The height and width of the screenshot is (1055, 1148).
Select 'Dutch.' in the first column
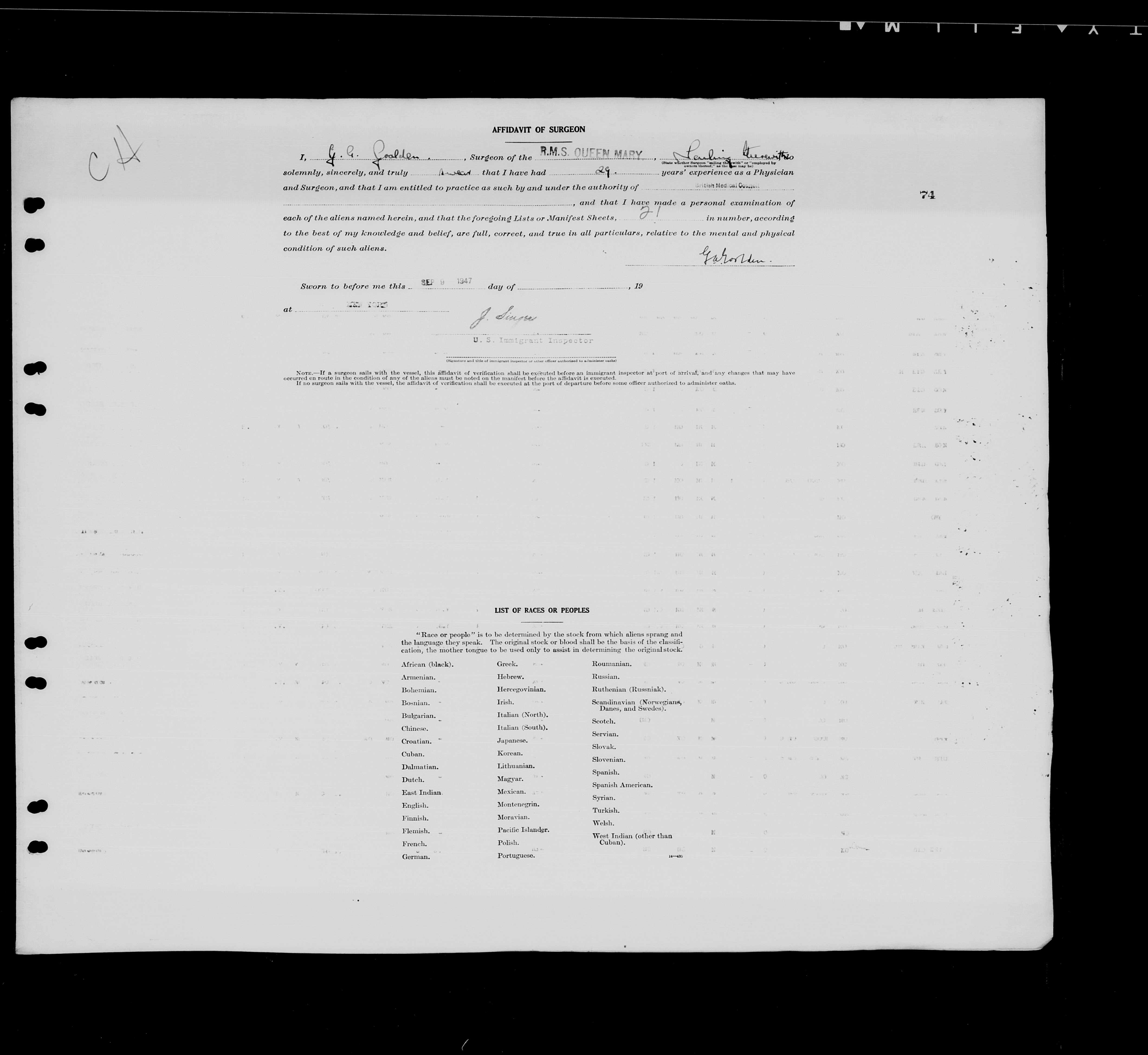click(x=413, y=780)
